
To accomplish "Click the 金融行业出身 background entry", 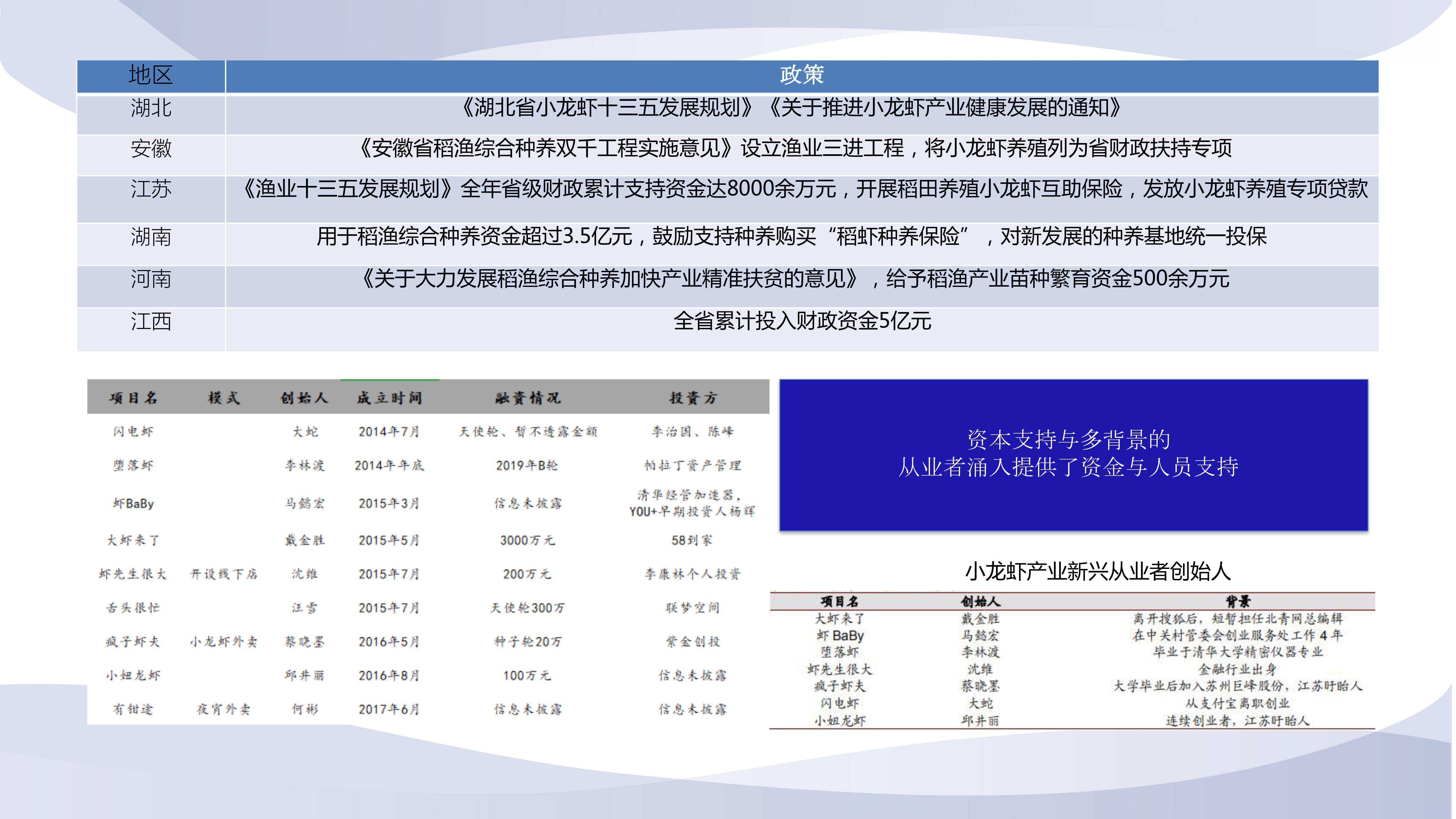I will pyautogui.click(x=1237, y=669).
